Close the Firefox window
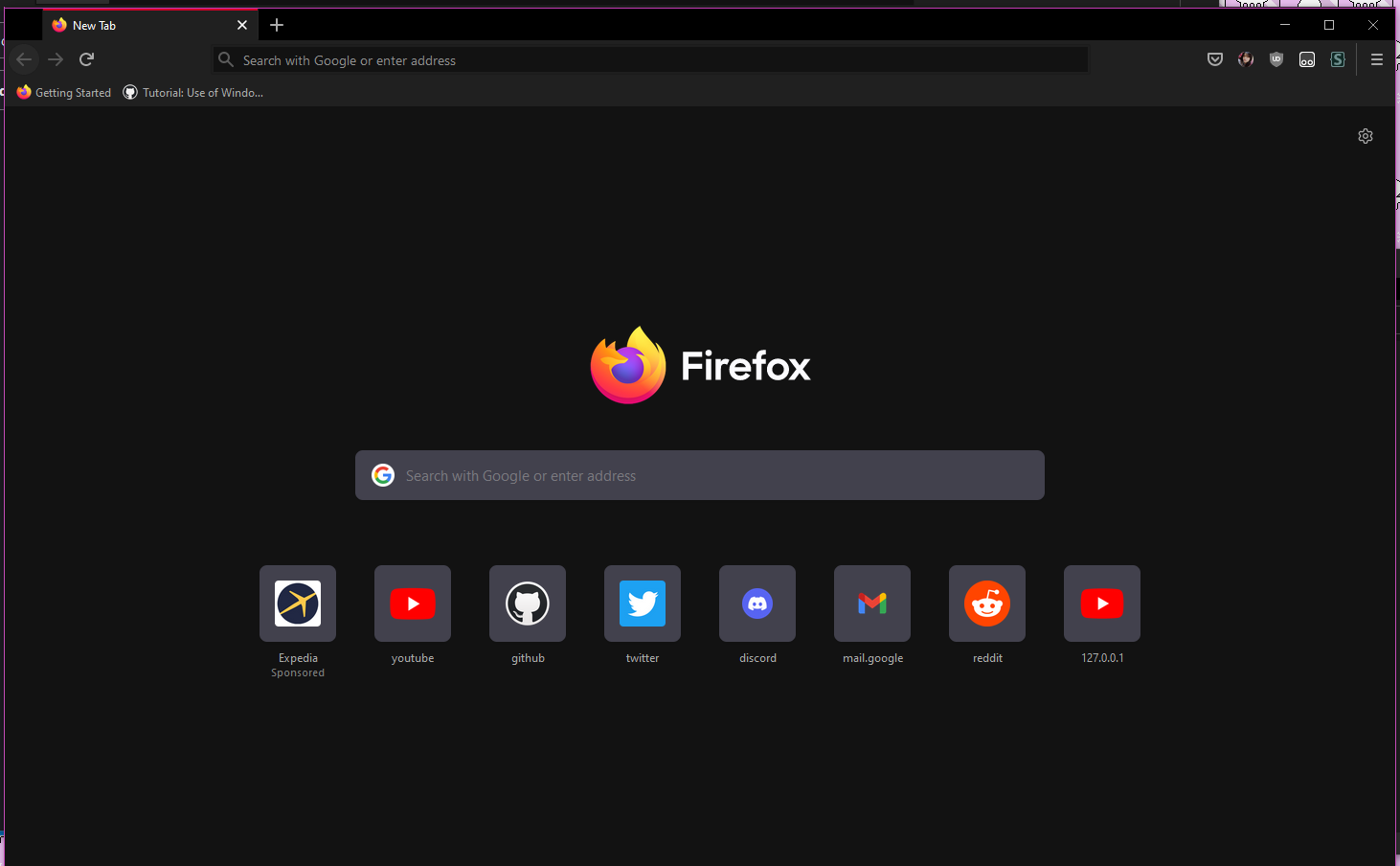 click(1373, 25)
